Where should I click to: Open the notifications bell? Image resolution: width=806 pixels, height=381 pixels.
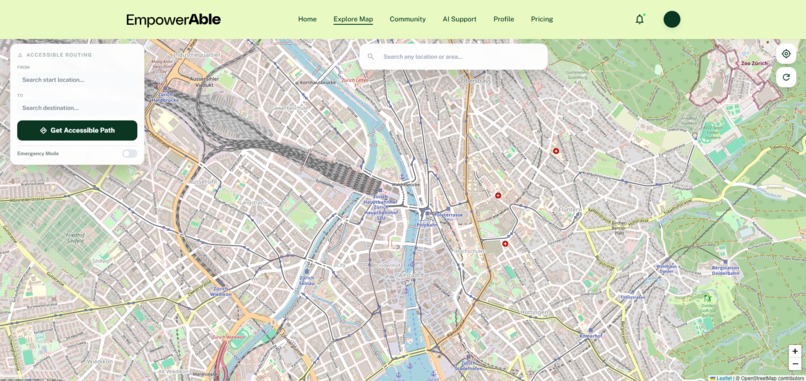click(x=639, y=20)
